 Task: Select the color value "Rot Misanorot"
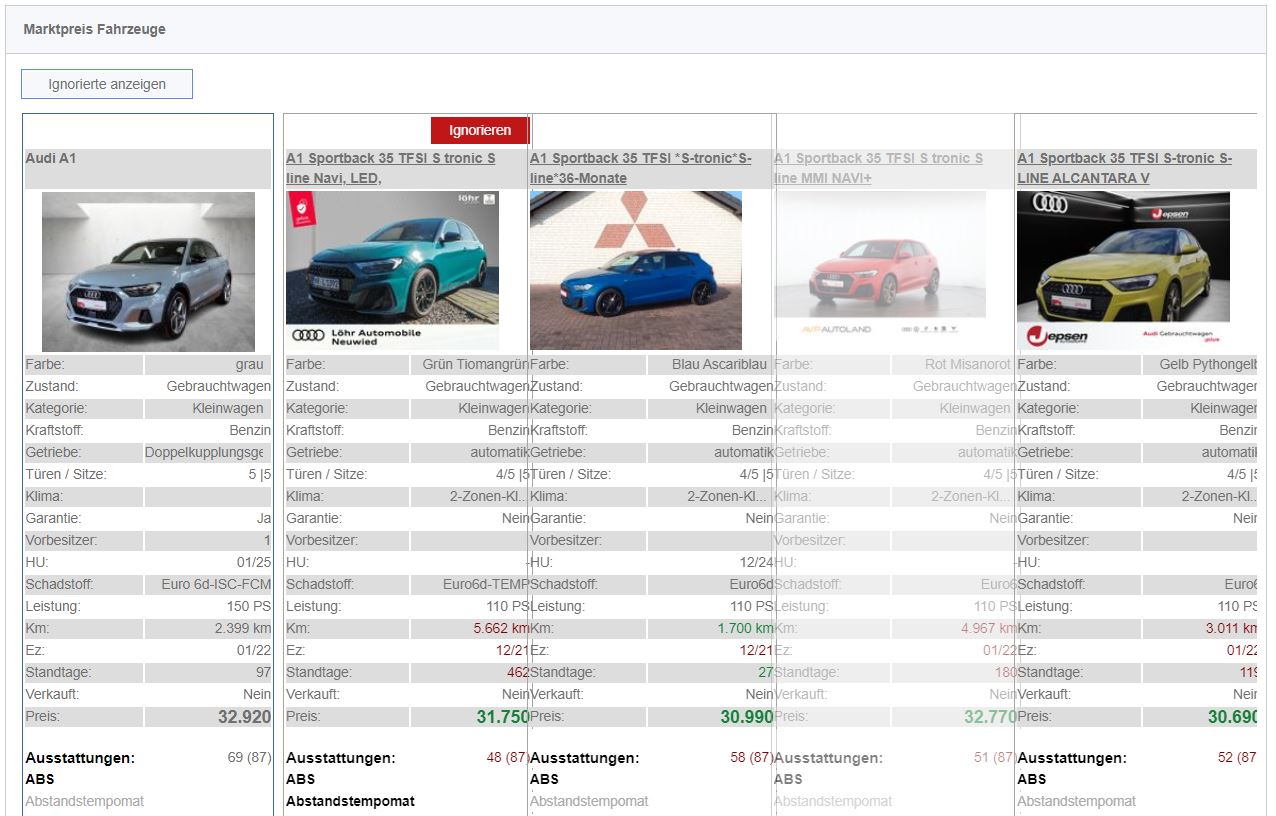point(968,365)
